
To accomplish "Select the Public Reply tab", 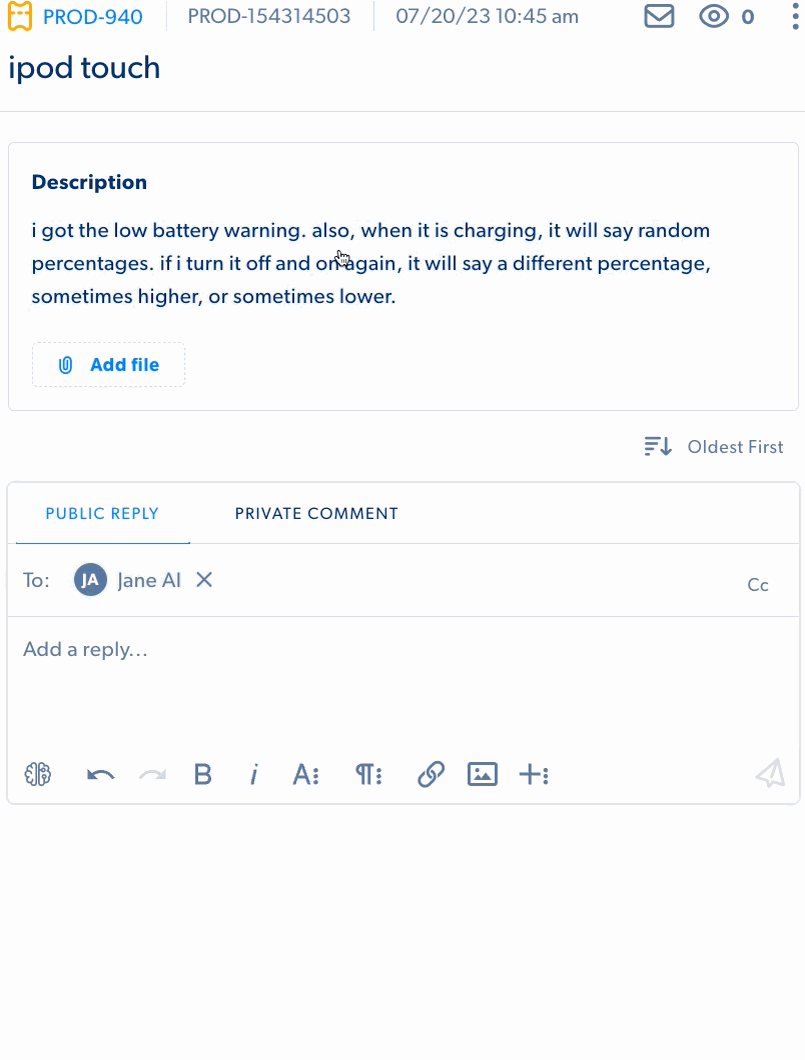I will click(x=102, y=514).
